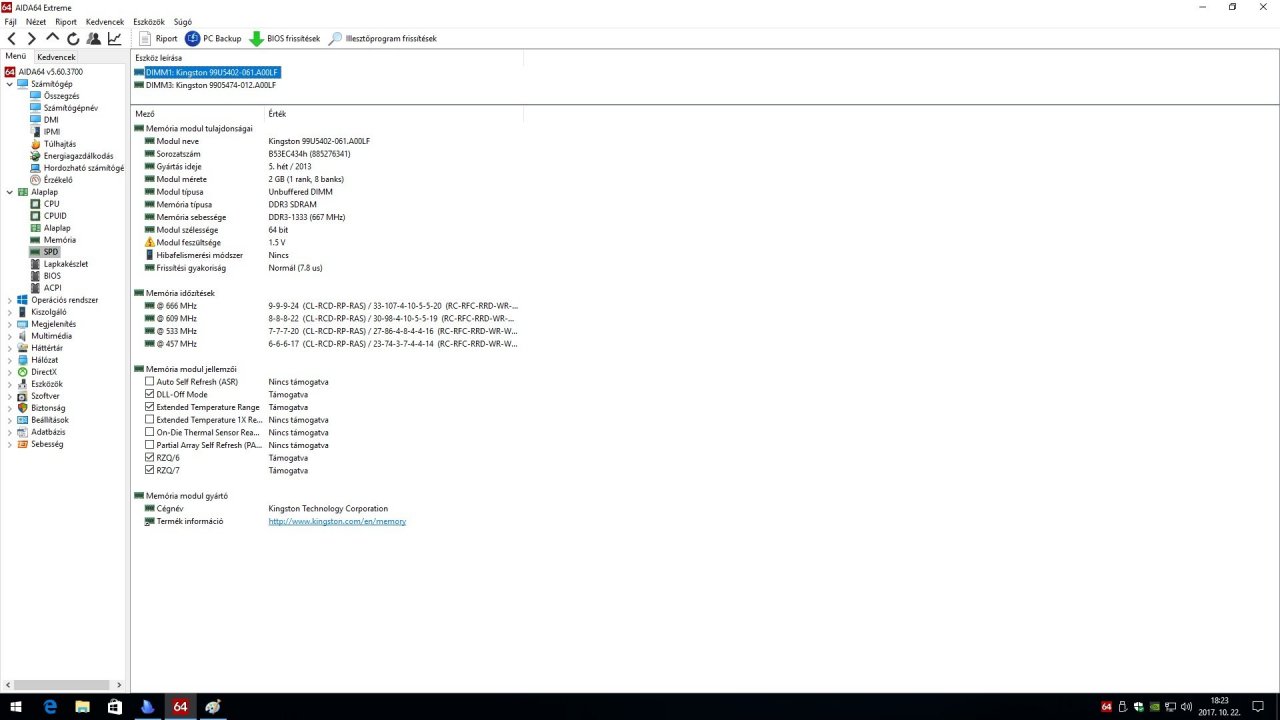Screen dimensions: 1280x720
Task: Toggle On-Die Thermal Sensor checkbox
Action: click(x=150, y=432)
